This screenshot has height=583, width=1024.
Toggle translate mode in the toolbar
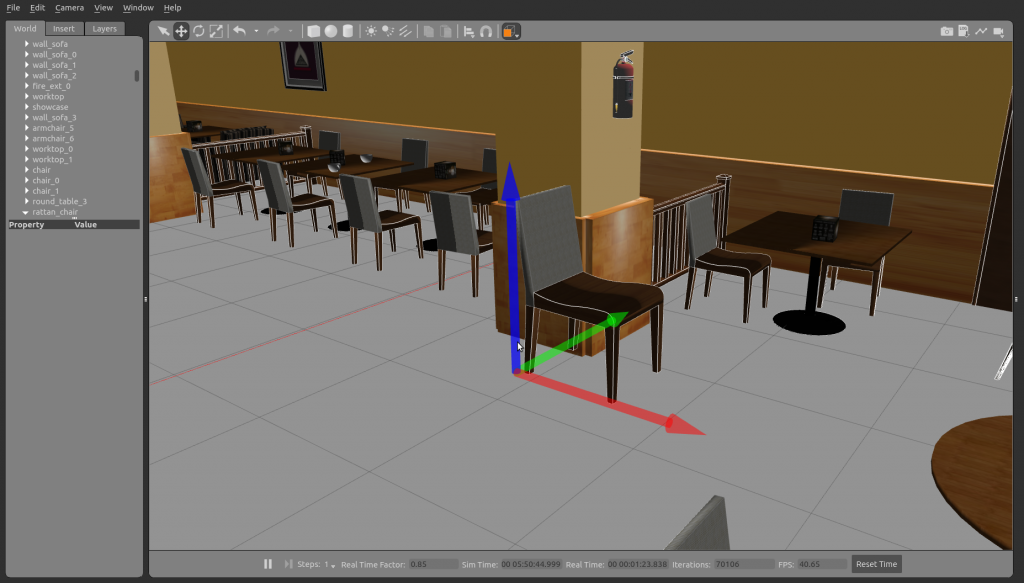point(181,31)
